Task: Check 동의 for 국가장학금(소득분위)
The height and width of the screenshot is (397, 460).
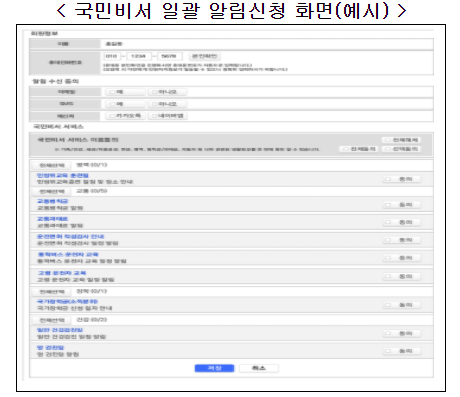Action: (x=401, y=305)
